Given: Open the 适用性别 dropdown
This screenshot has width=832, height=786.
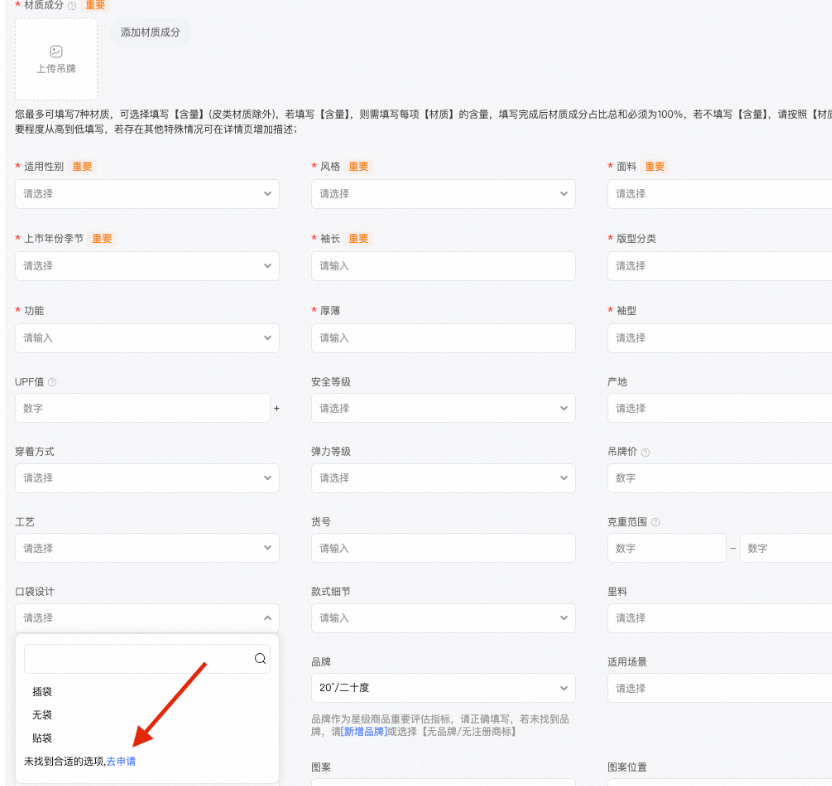Looking at the screenshot, I should click(x=147, y=194).
